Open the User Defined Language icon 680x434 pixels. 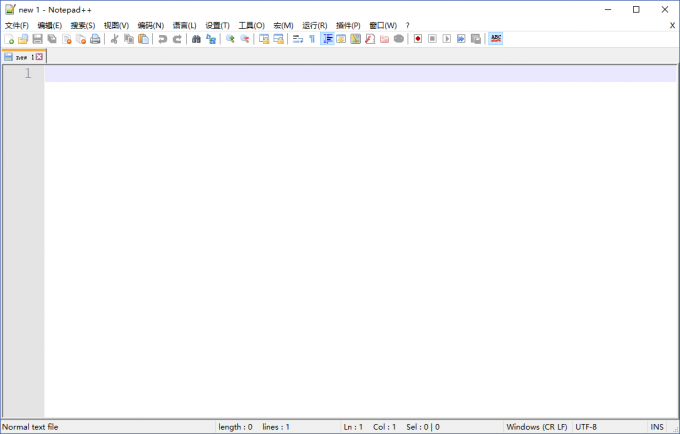(x=341, y=39)
